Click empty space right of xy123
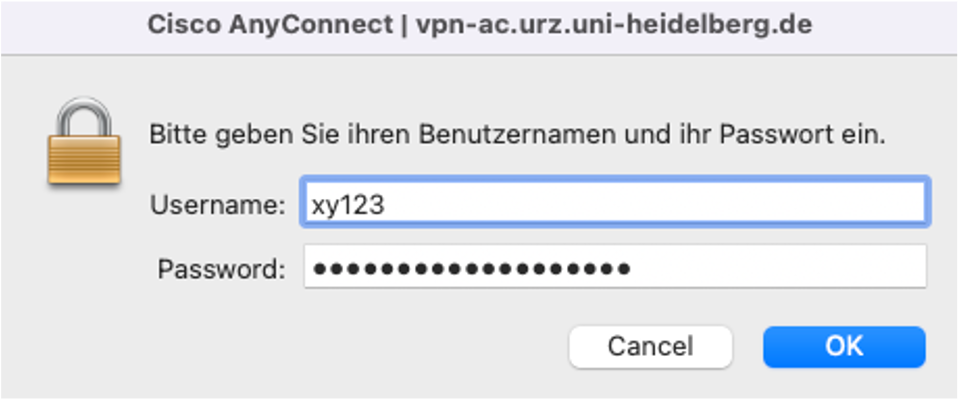Image resolution: width=958 pixels, height=400 pixels. click(x=654, y=202)
